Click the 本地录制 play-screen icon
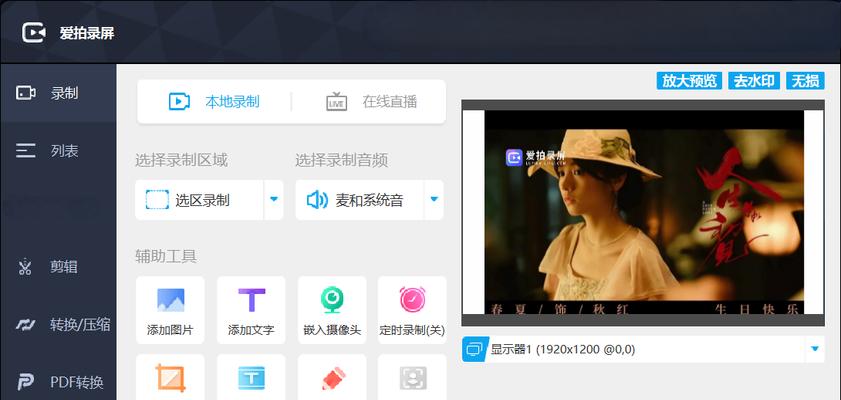Viewport: 841px width, 400px height. pyautogui.click(x=179, y=101)
